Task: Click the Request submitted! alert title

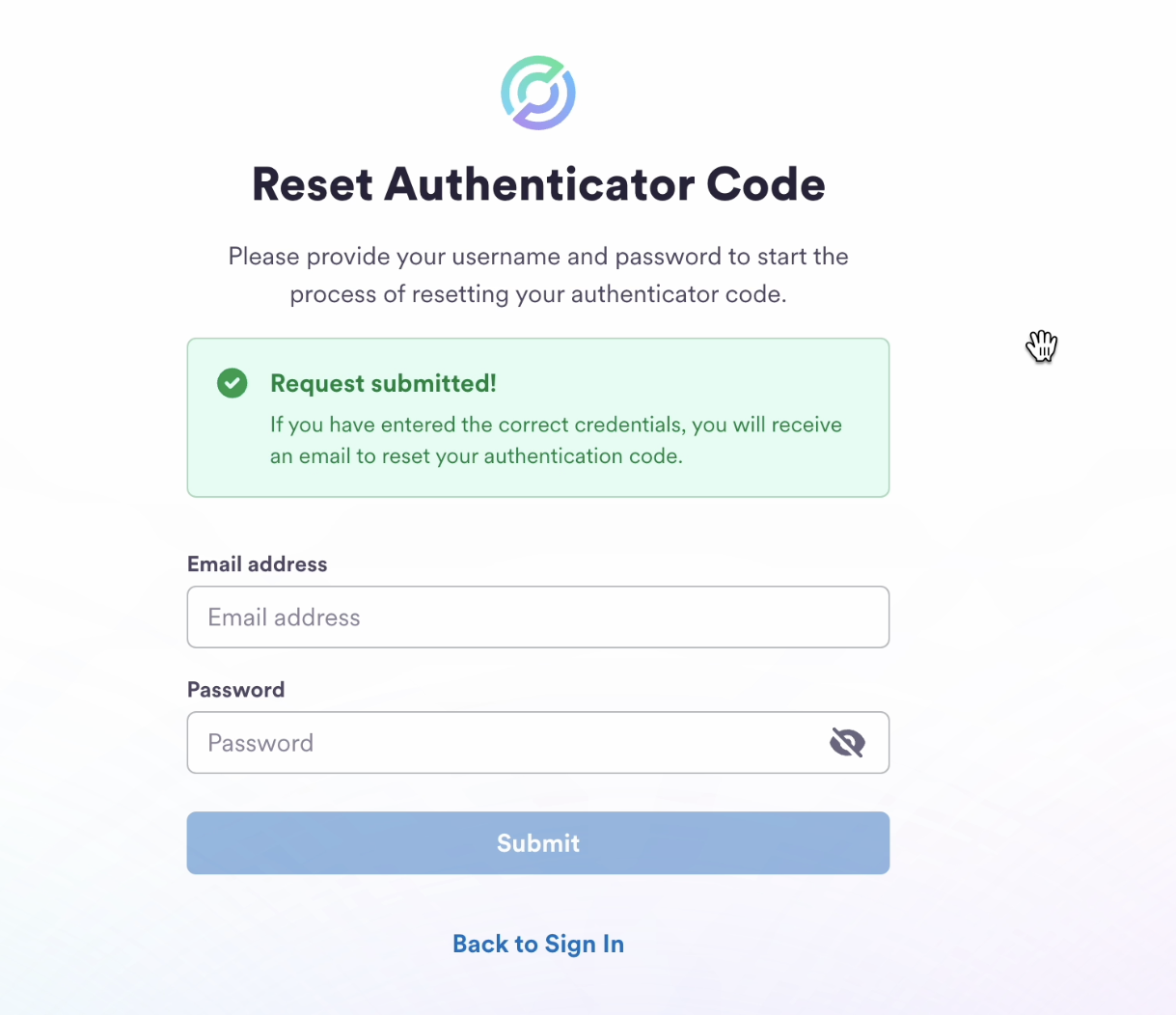Action: pos(383,383)
